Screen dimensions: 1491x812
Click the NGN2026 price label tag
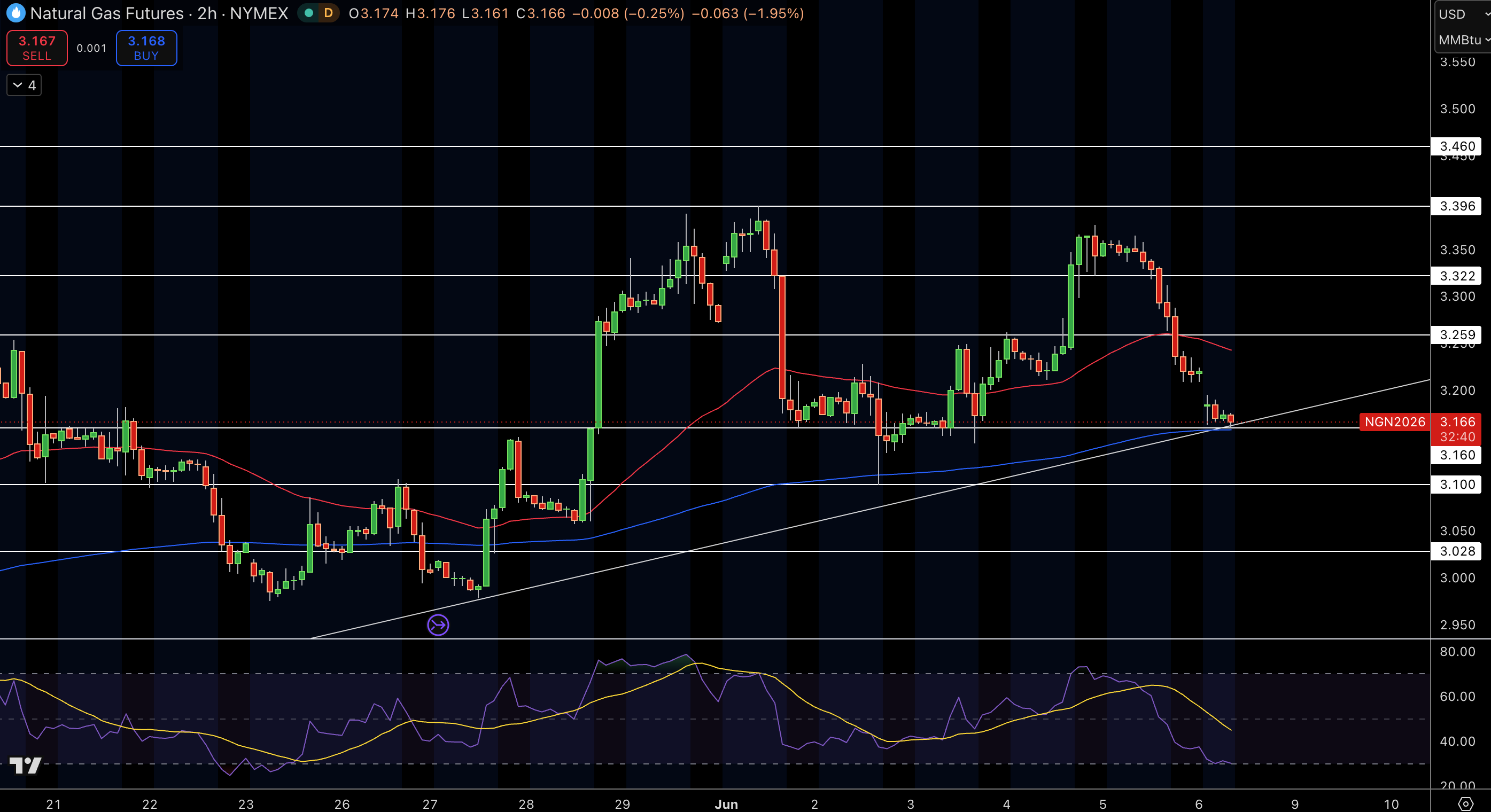[x=1394, y=422]
